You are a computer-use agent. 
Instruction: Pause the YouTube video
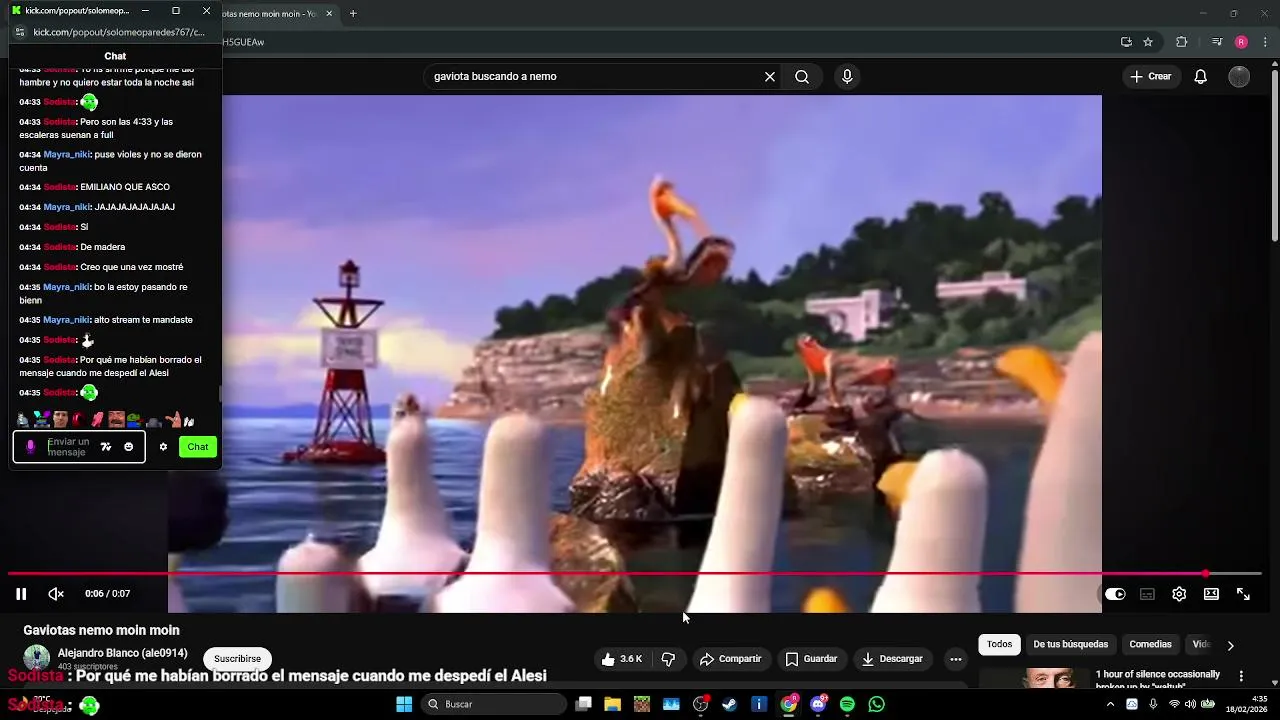tap(21, 594)
